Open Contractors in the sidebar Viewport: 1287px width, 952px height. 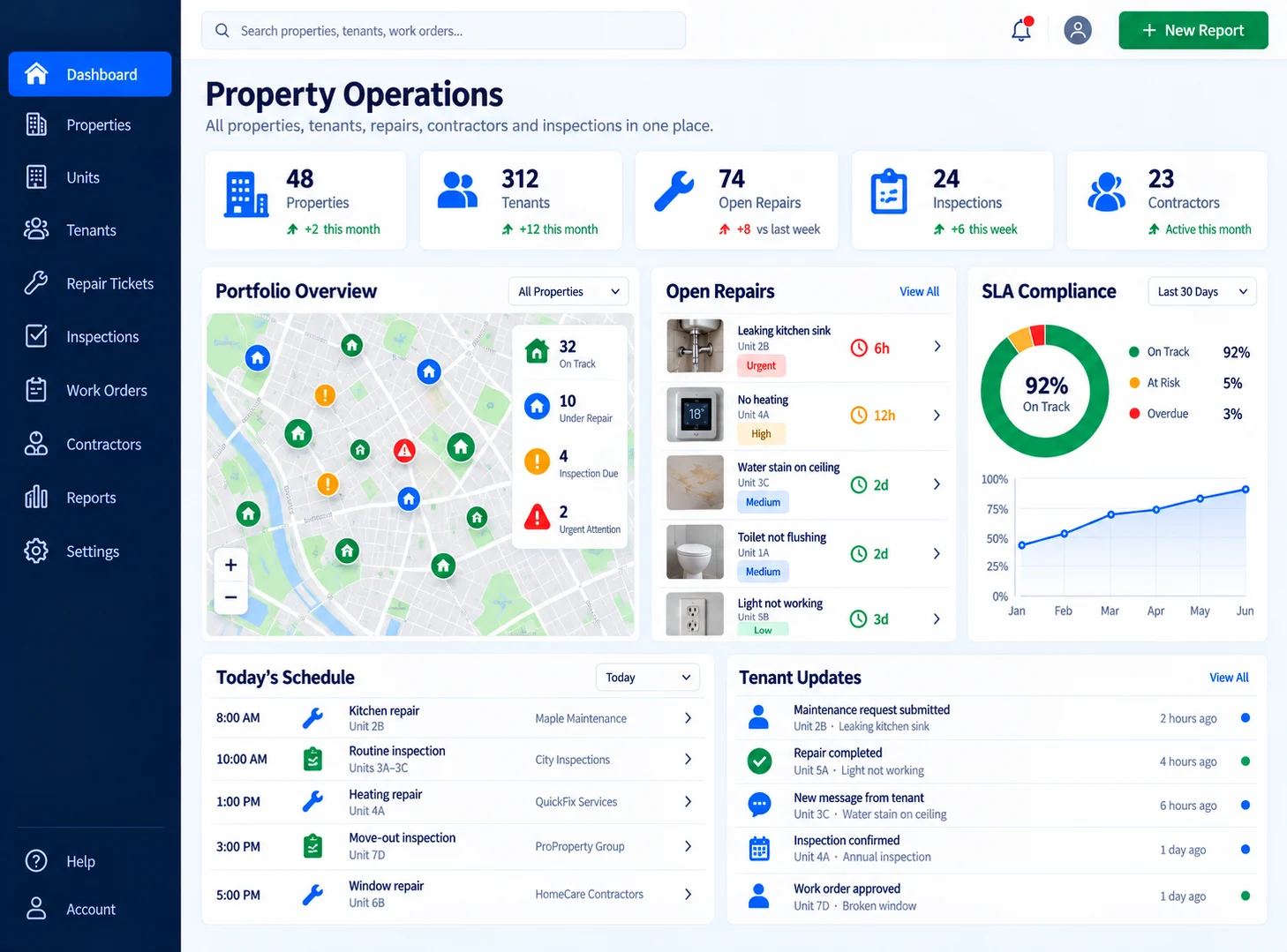[90, 444]
